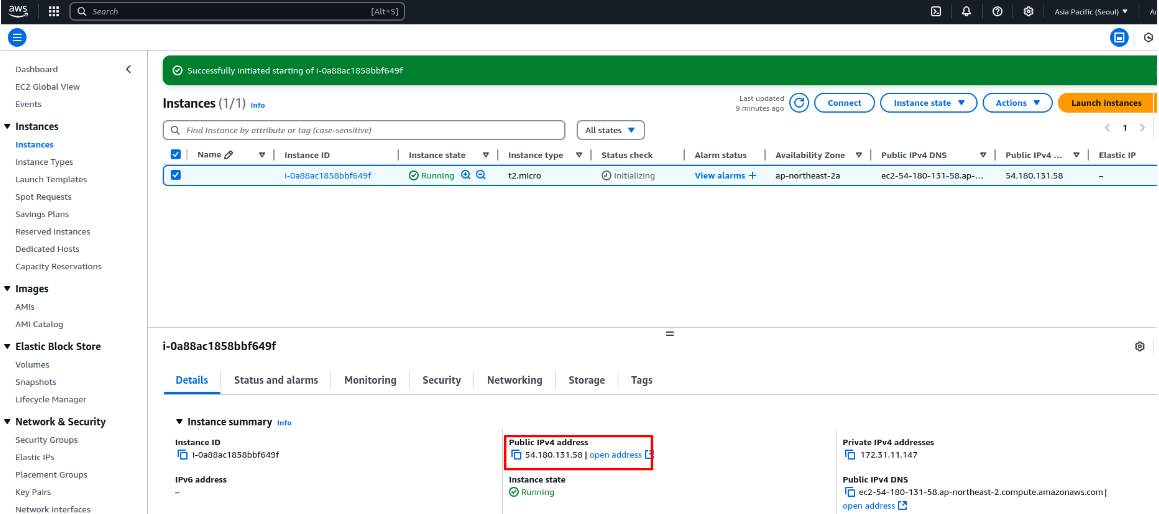Focus the top AWS search box
The height and width of the screenshot is (514, 1159).
237,12
